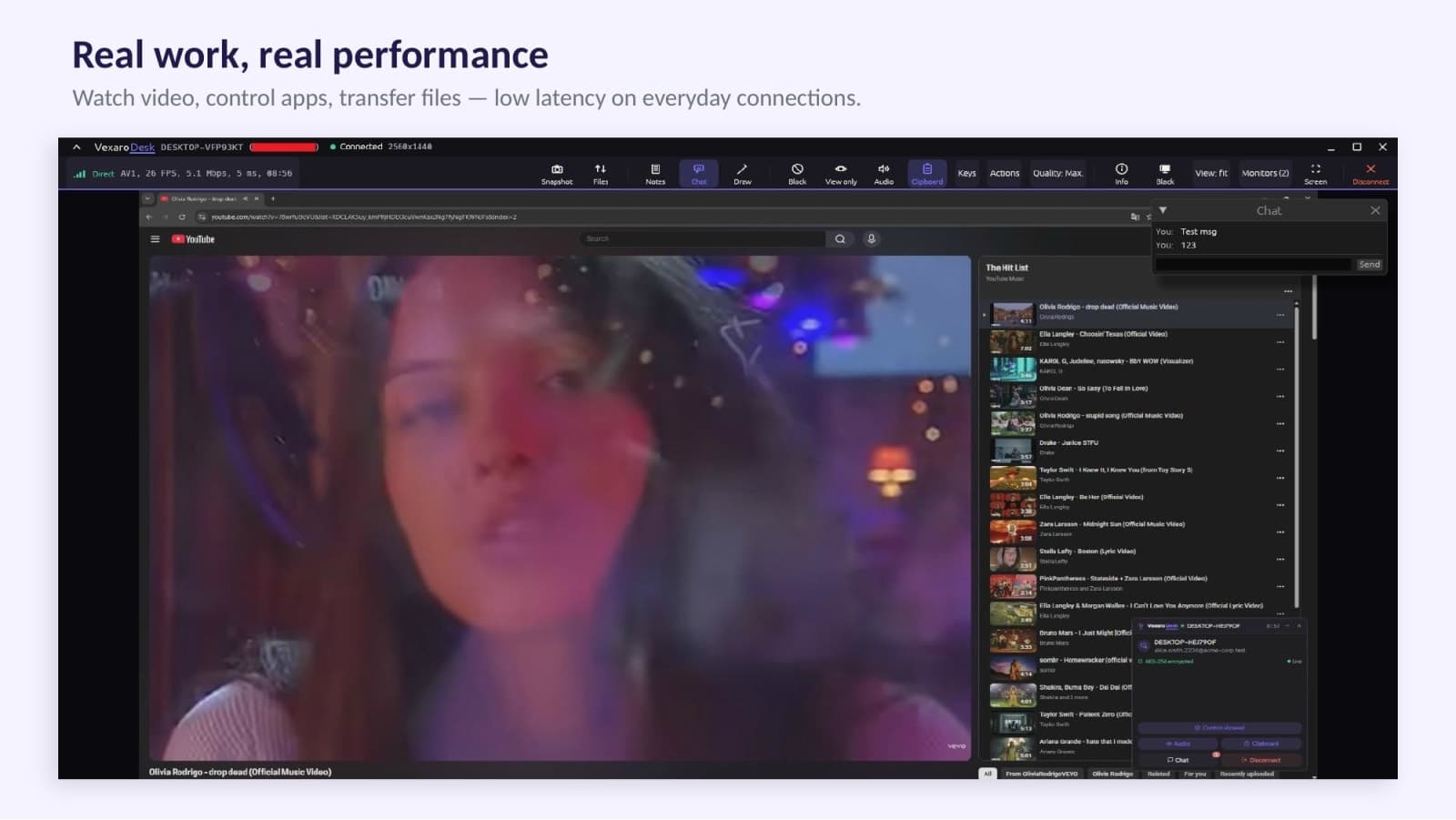Select the Draw pencil tool
This screenshot has height=820, width=1456.
[x=743, y=174]
